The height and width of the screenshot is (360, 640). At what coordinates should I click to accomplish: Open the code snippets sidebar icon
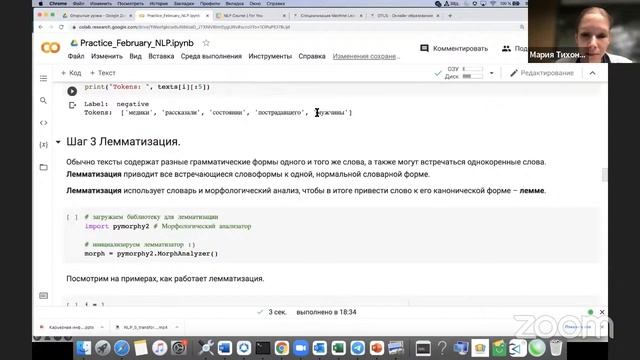43,123
